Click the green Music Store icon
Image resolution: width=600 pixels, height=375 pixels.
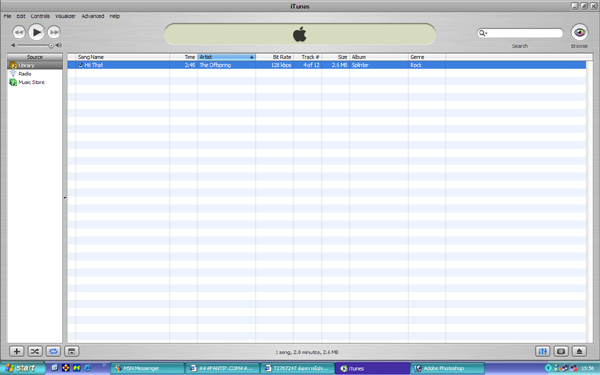13,82
